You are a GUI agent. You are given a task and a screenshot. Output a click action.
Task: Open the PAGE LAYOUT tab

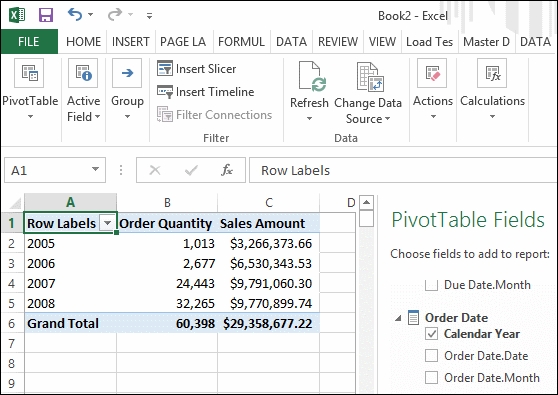[183, 42]
